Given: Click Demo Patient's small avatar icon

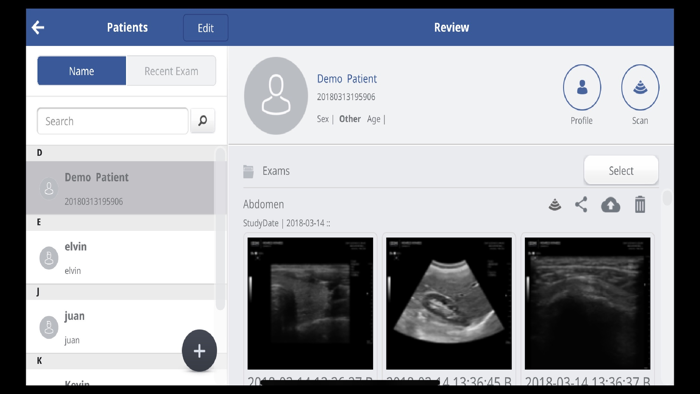Looking at the screenshot, I should coord(49,189).
